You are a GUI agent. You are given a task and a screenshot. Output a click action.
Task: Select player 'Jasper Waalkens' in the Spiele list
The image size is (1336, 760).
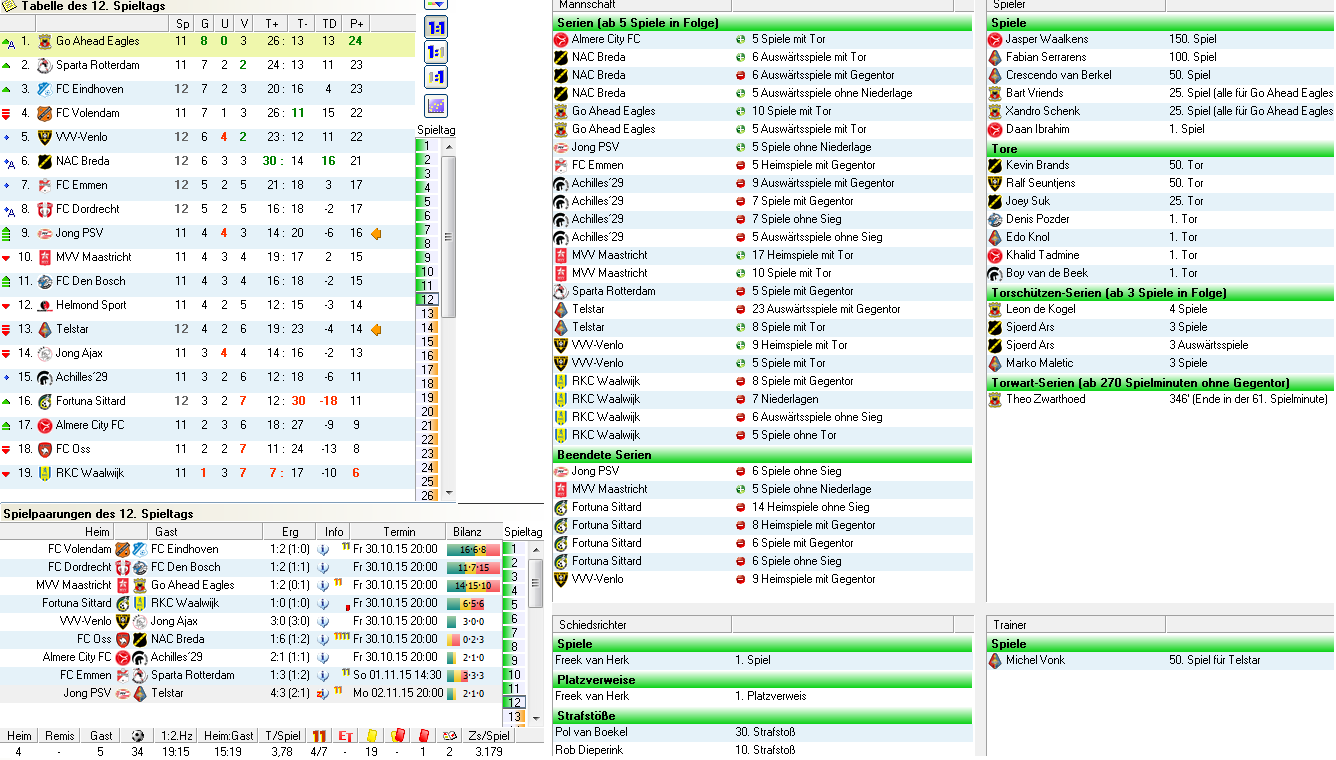click(1047, 40)
